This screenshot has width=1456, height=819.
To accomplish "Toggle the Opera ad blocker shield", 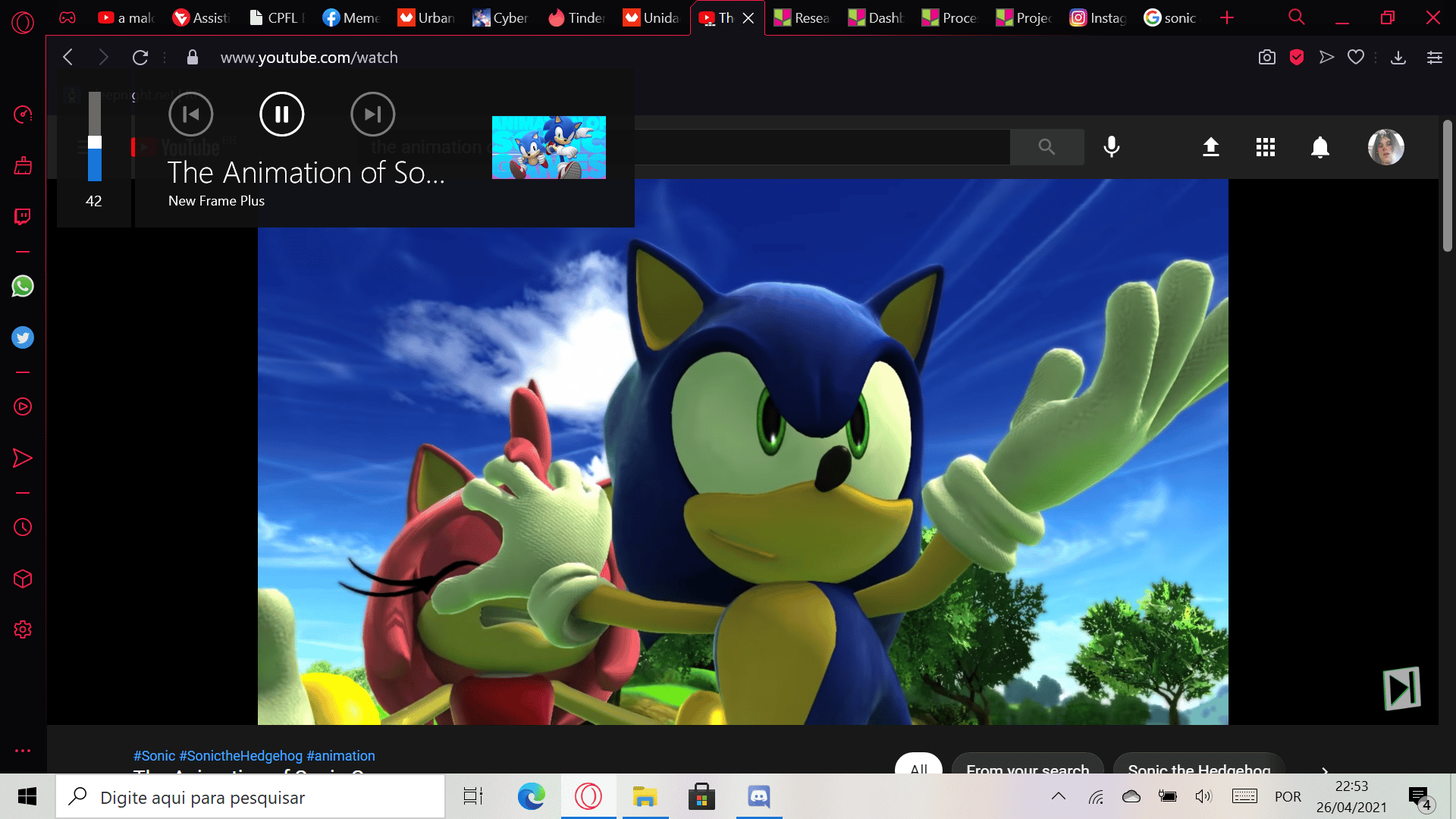I will 1297,58.
